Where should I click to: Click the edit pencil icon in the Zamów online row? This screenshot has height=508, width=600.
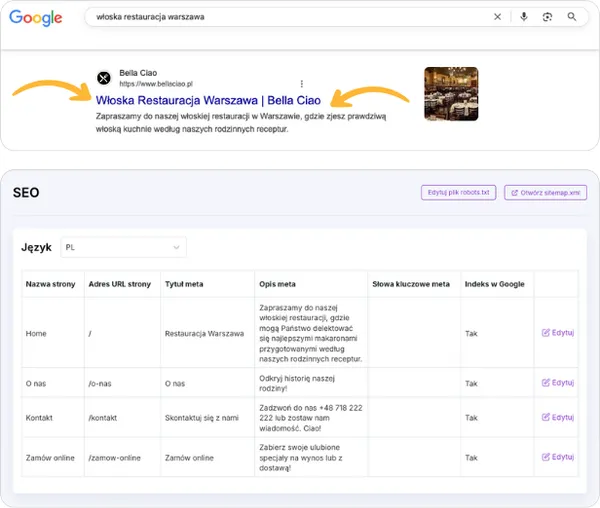coord(546,457)
